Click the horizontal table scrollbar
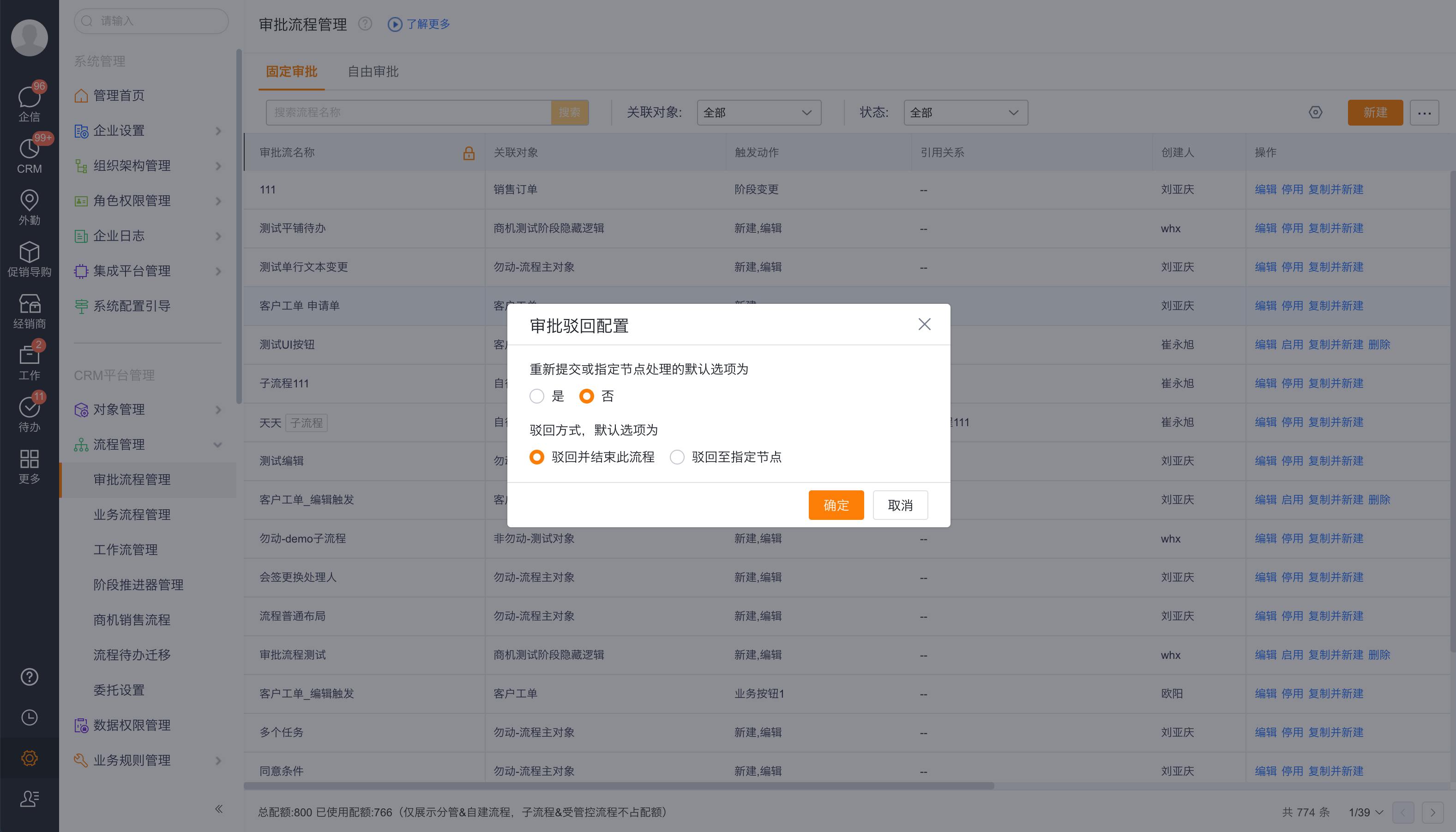The width and height of the screenshot is (1456, 832). [x=619, y=786]
